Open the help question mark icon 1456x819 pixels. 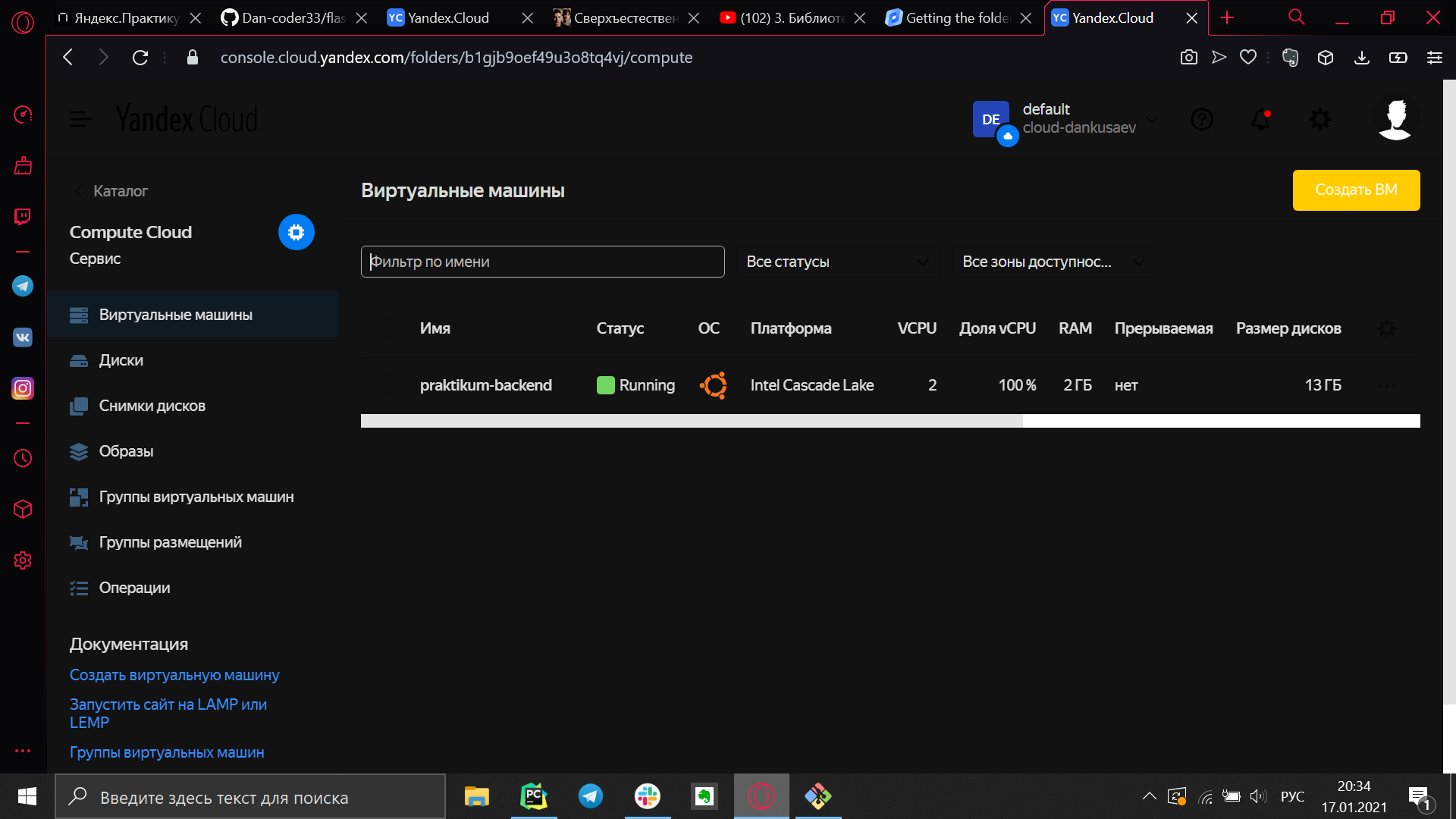[1202, 119]
